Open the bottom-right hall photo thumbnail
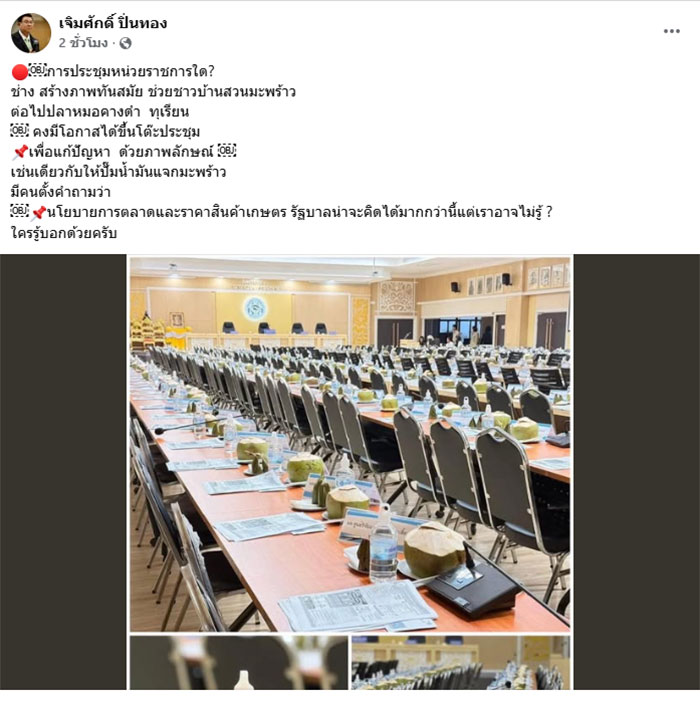 point(461,663)
